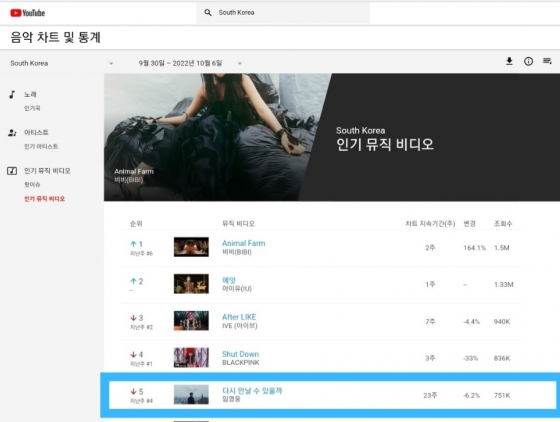The image size is (560, 422).
Task: Click the music note songs icon
Action: pyautogui.click(x=12, y=95)
